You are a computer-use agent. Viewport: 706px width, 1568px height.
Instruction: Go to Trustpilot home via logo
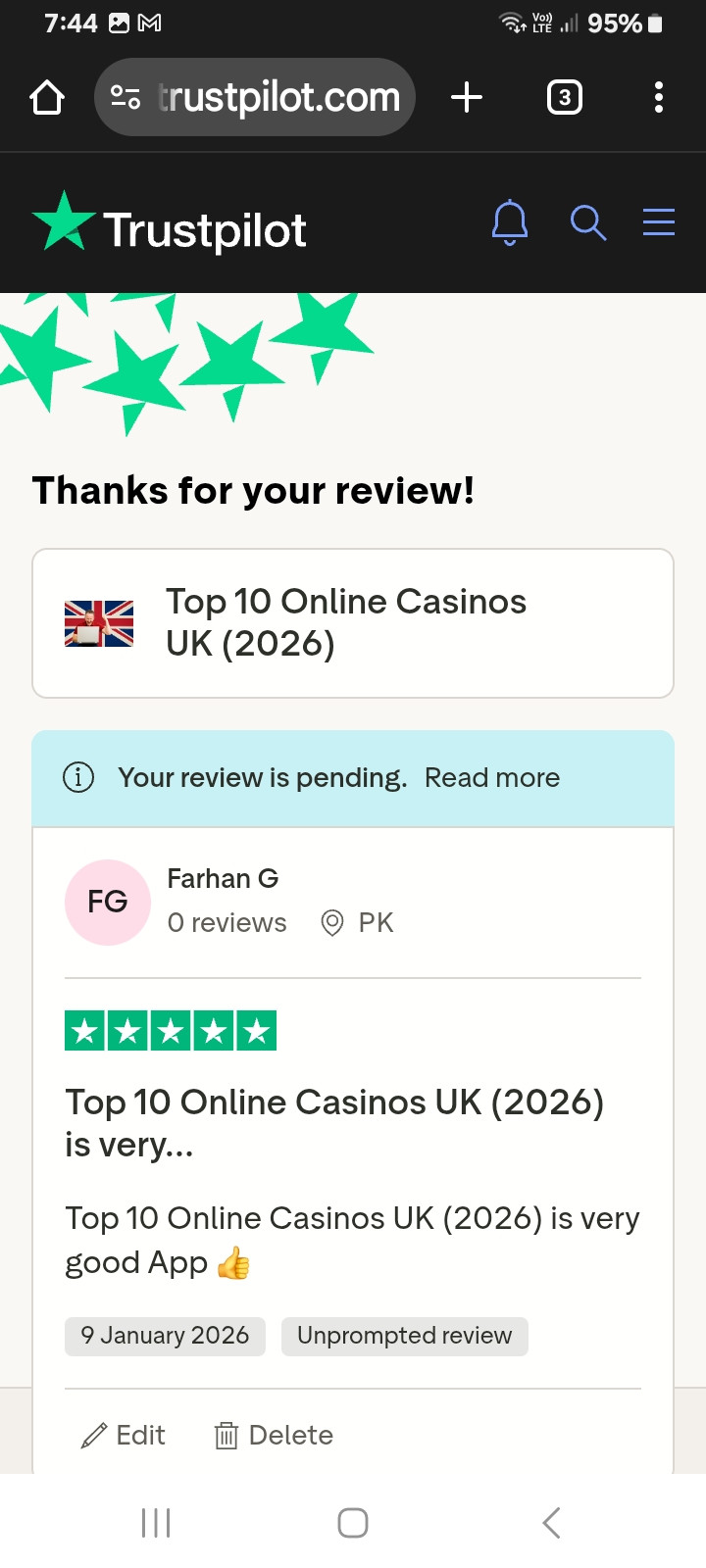(x=170, y=222)
